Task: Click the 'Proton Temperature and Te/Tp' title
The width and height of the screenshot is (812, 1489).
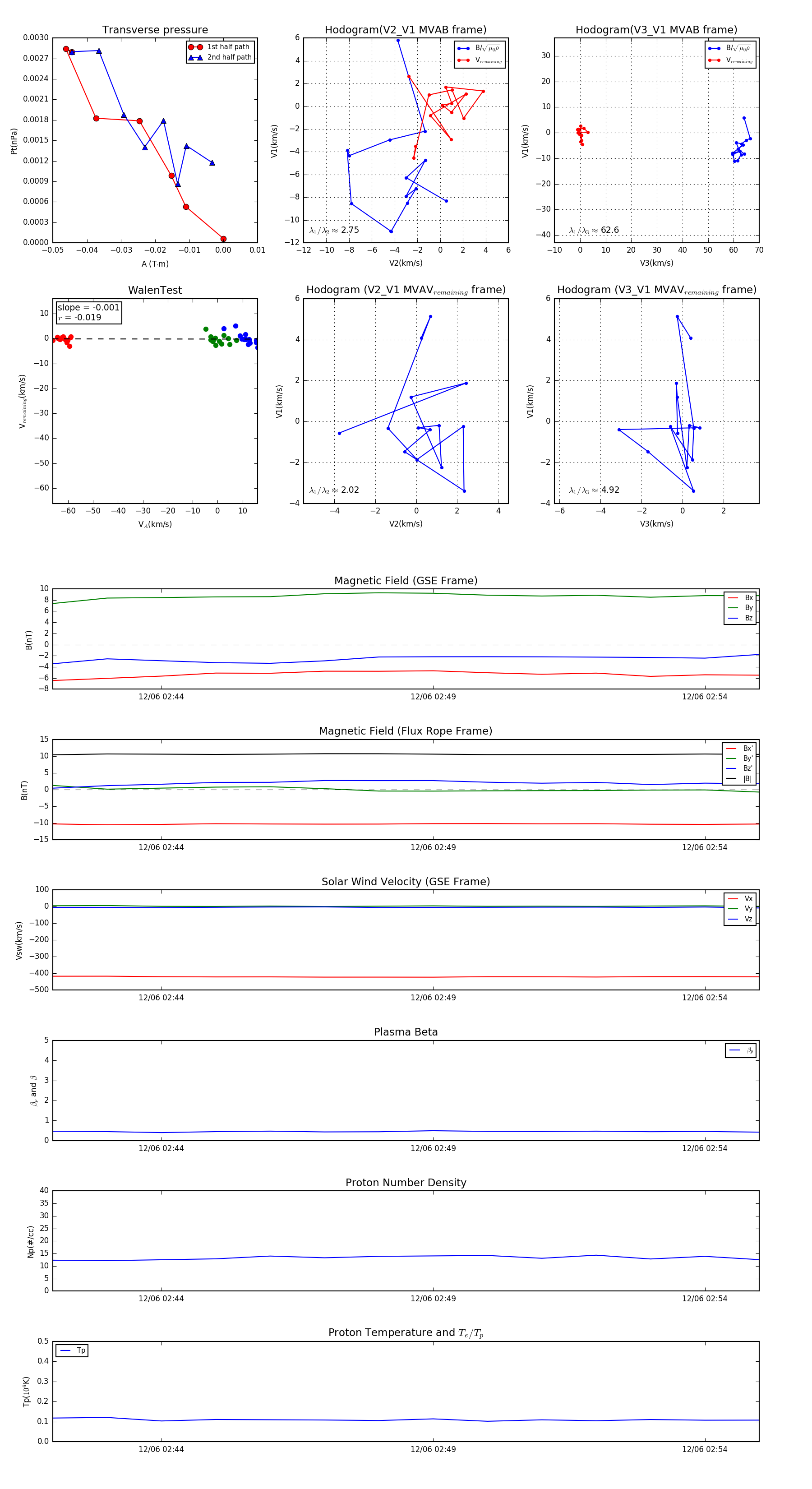Action: (x=406, y=1333)
